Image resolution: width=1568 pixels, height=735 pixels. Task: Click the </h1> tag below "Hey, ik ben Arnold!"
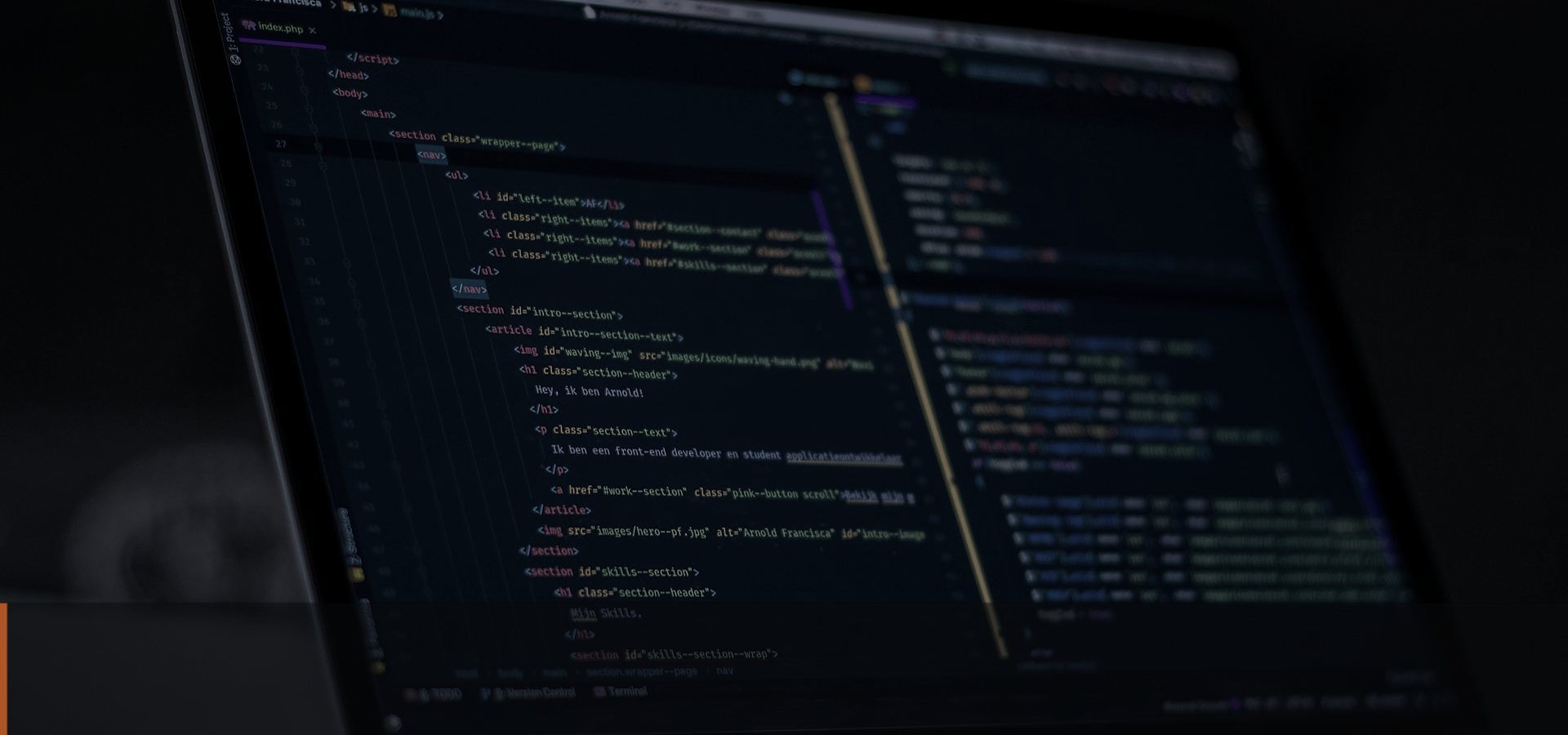[x=544, y=409]
